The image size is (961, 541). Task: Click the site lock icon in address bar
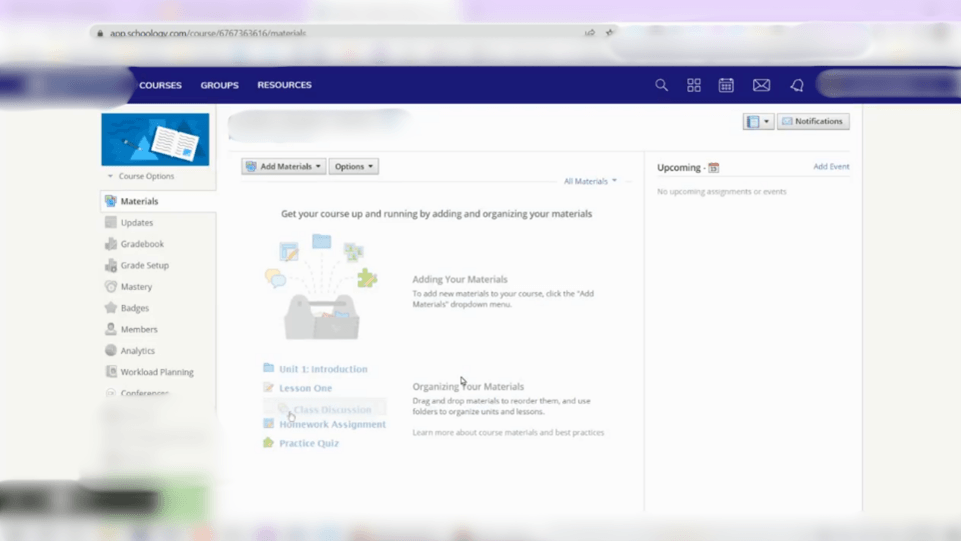pos(100,33)
